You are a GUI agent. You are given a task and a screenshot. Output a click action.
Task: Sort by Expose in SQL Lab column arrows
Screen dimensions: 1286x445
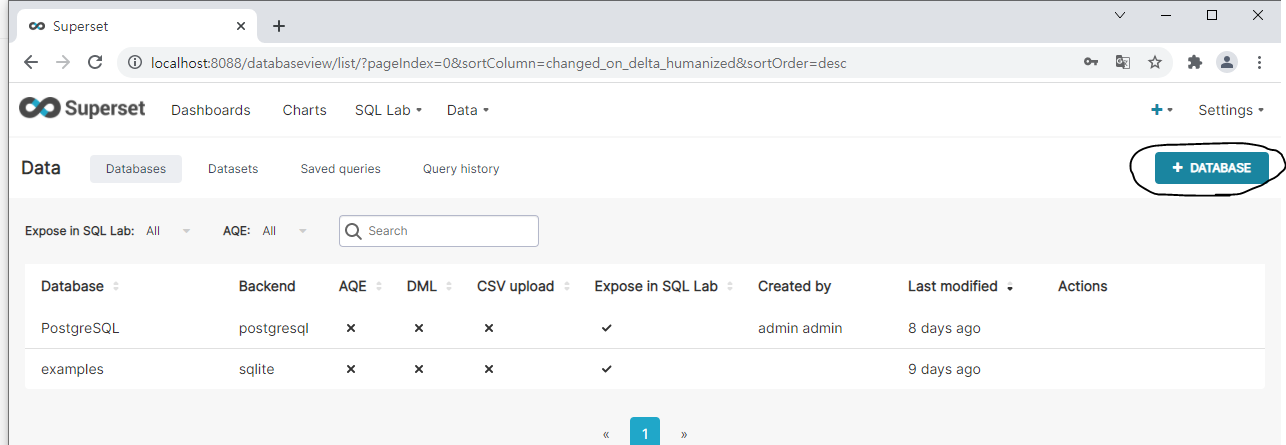tap(730, 286)
